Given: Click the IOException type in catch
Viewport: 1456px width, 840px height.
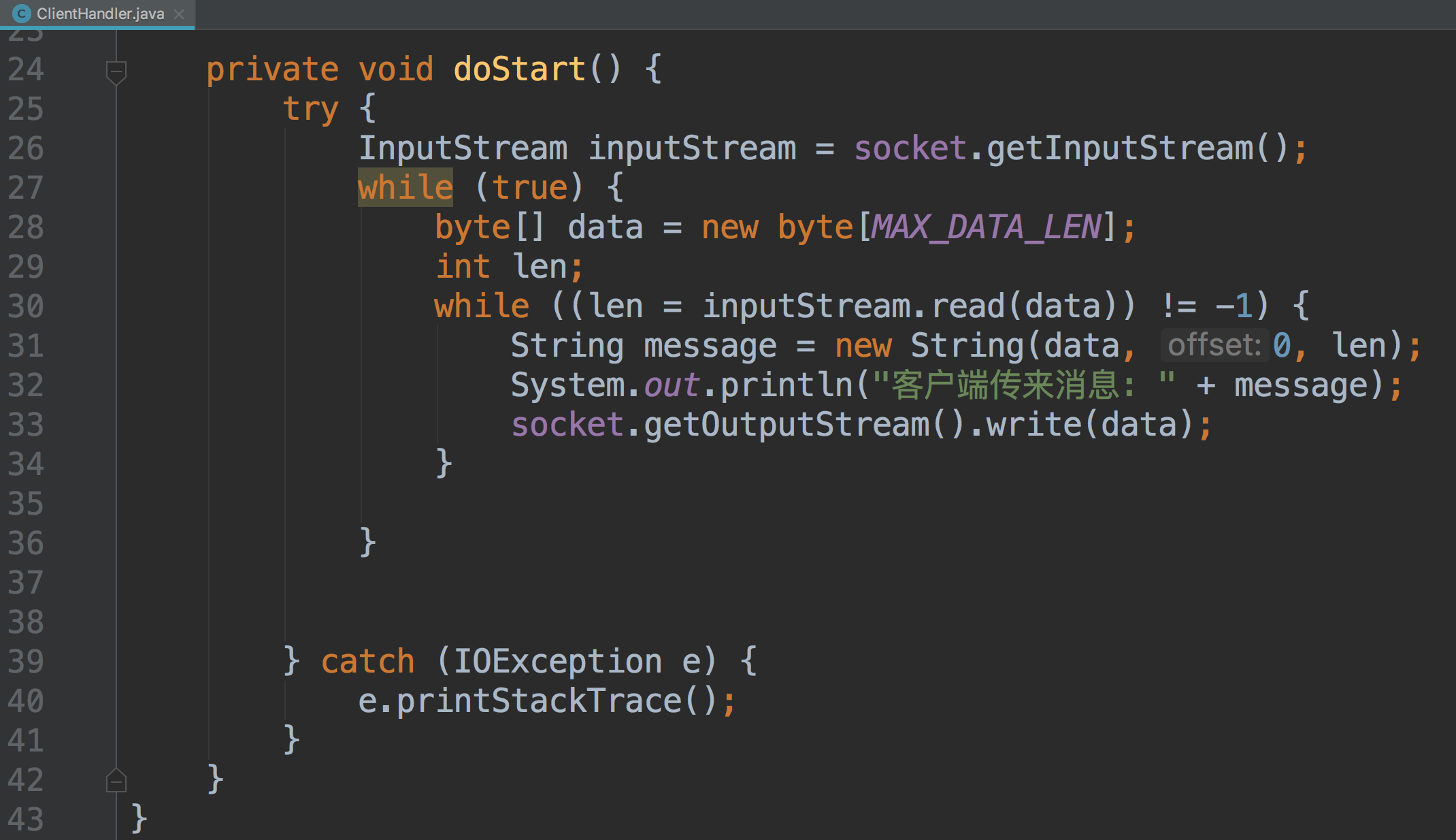Looking at the screenshot, I should 557,662.
